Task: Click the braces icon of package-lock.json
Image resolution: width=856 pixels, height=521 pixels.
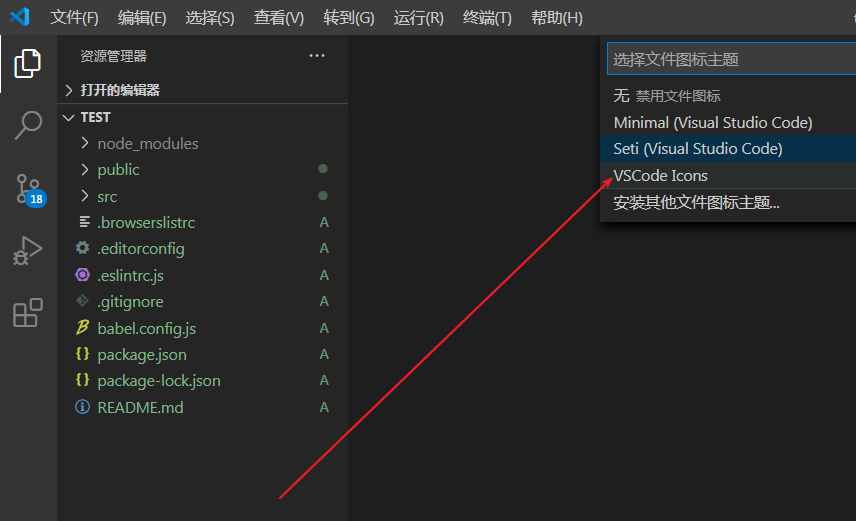Action: tap(82, 380)
